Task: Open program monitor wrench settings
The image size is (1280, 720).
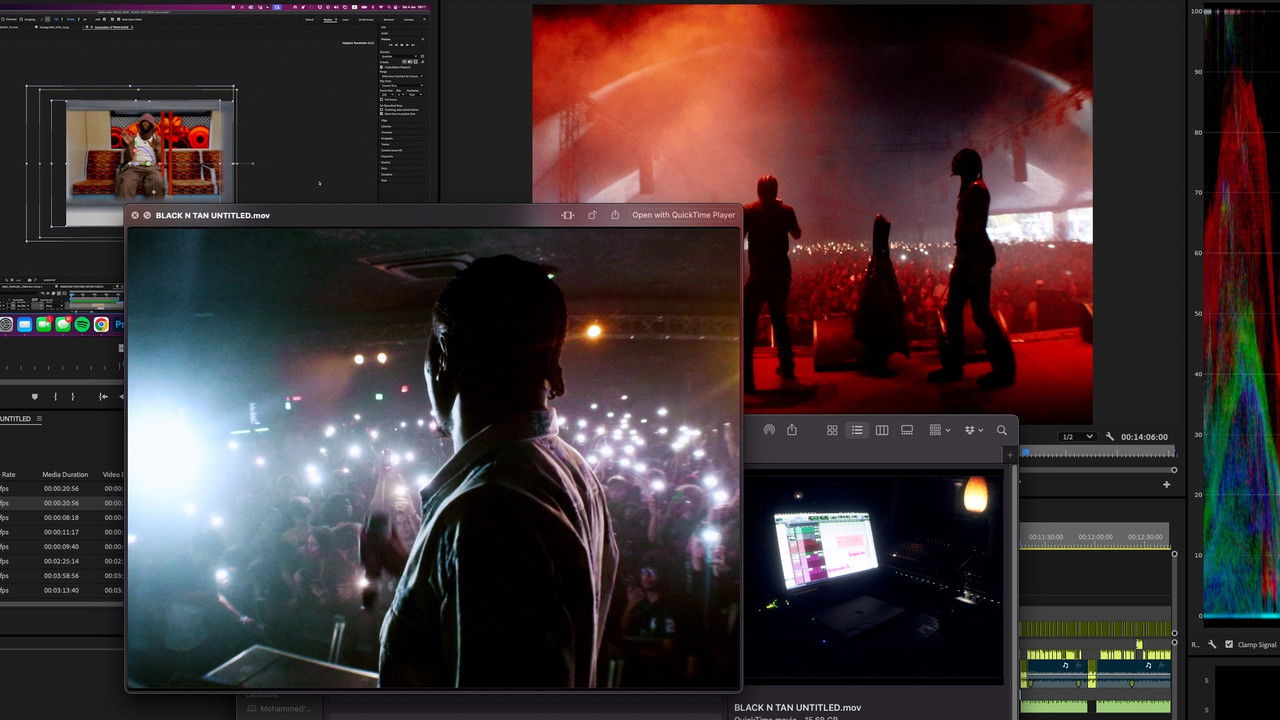Action: coord(1110,437)
